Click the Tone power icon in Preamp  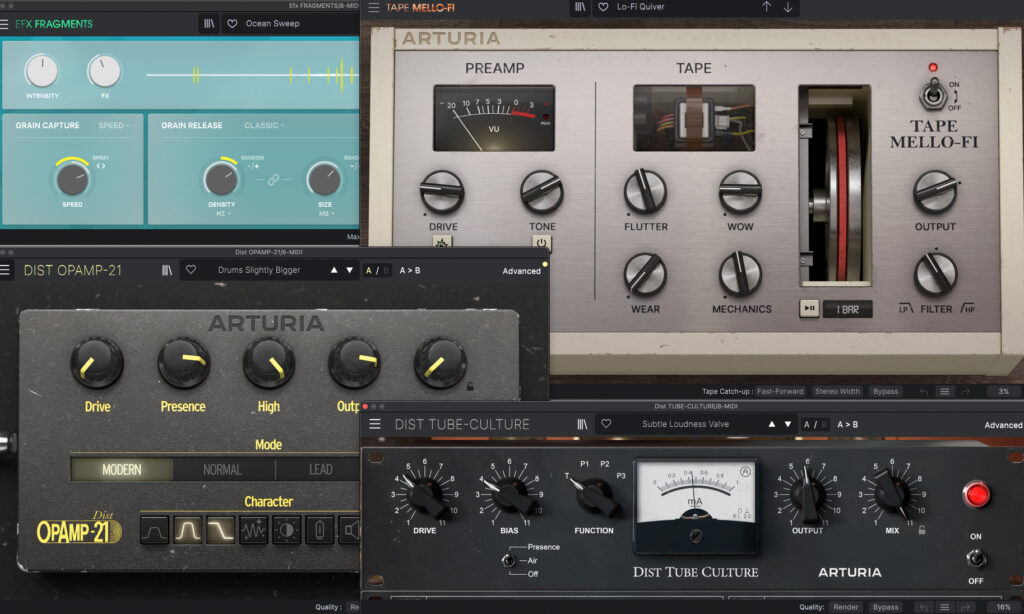542,243
